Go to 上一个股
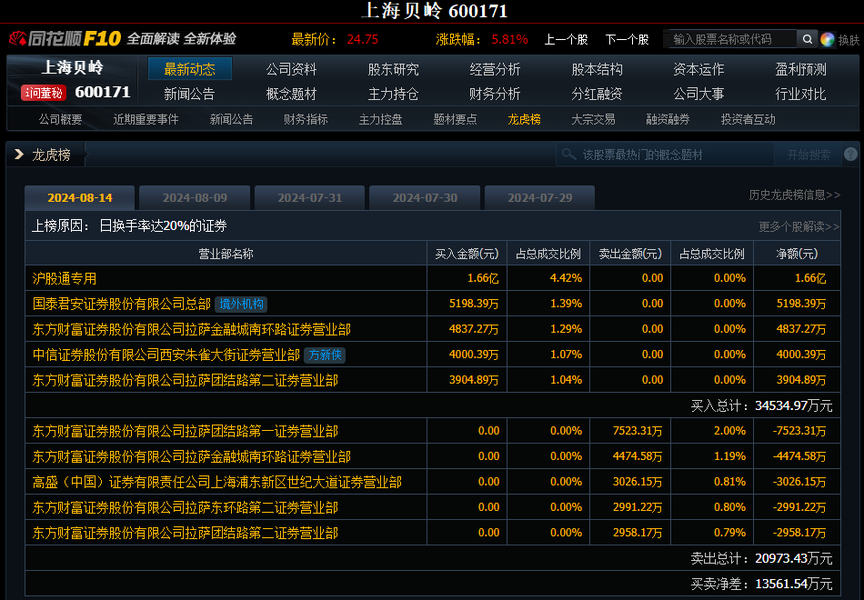Viewport: 864px width, 600px height. click(x=566, y=40)
